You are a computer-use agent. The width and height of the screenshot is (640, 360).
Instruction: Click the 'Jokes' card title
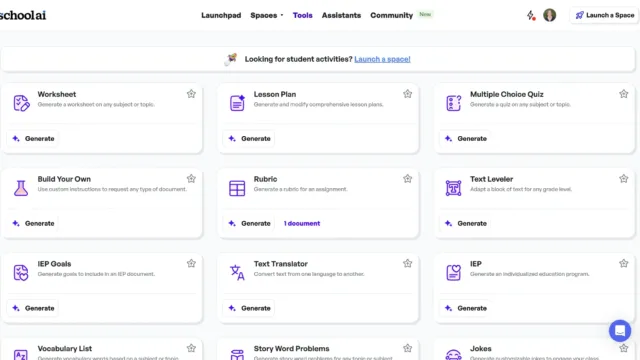pos(480,349)
